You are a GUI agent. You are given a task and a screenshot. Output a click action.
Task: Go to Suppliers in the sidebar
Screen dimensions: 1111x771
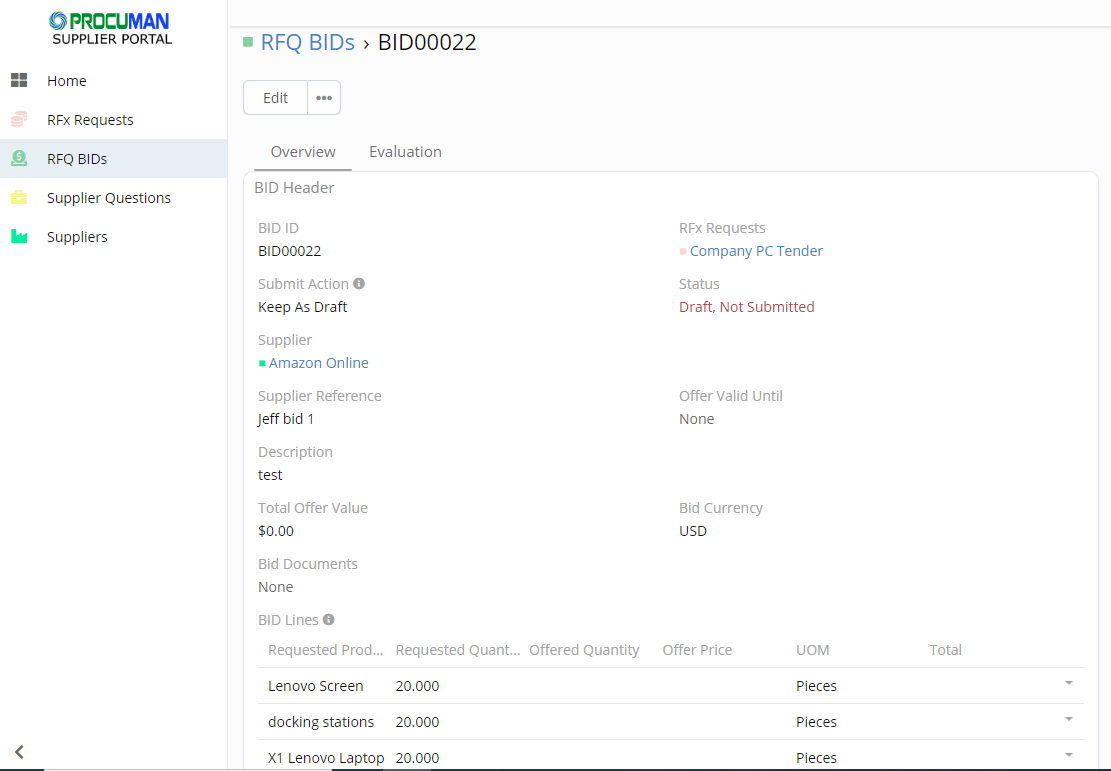pyautogui.click(x=113, y=237)
